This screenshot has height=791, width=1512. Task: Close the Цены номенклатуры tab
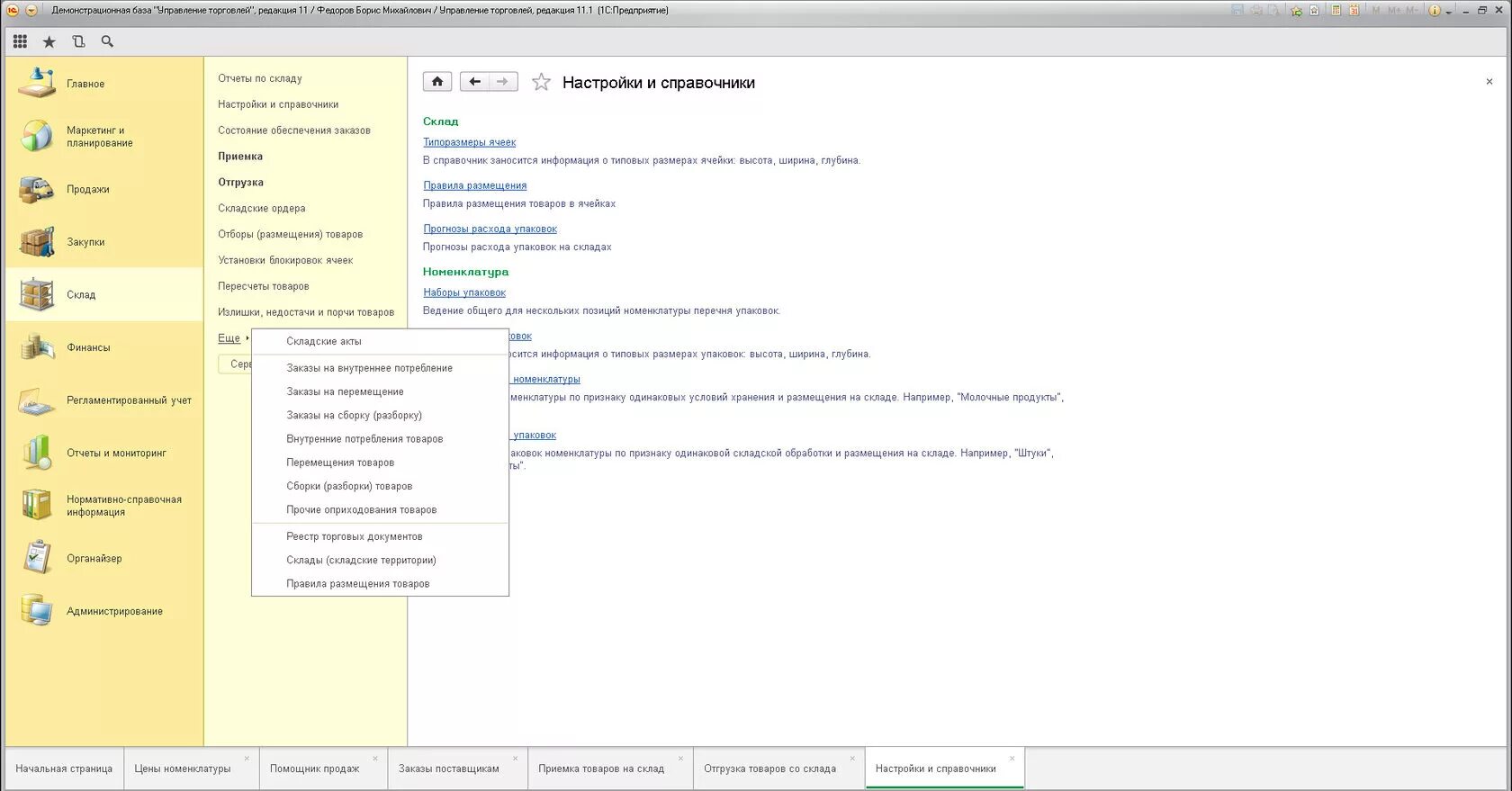click(247, 758)
